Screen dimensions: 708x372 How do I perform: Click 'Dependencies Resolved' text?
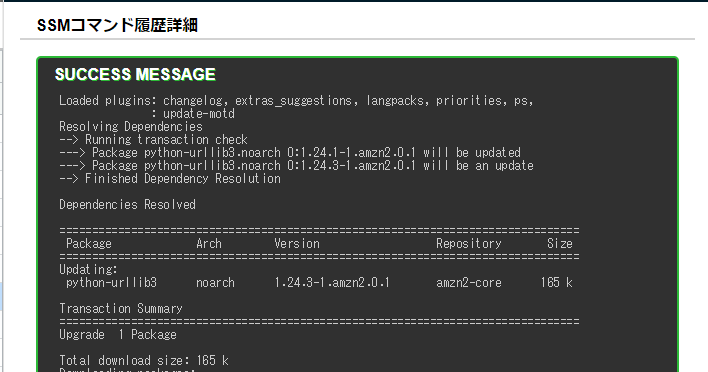(x=127, y=205)
